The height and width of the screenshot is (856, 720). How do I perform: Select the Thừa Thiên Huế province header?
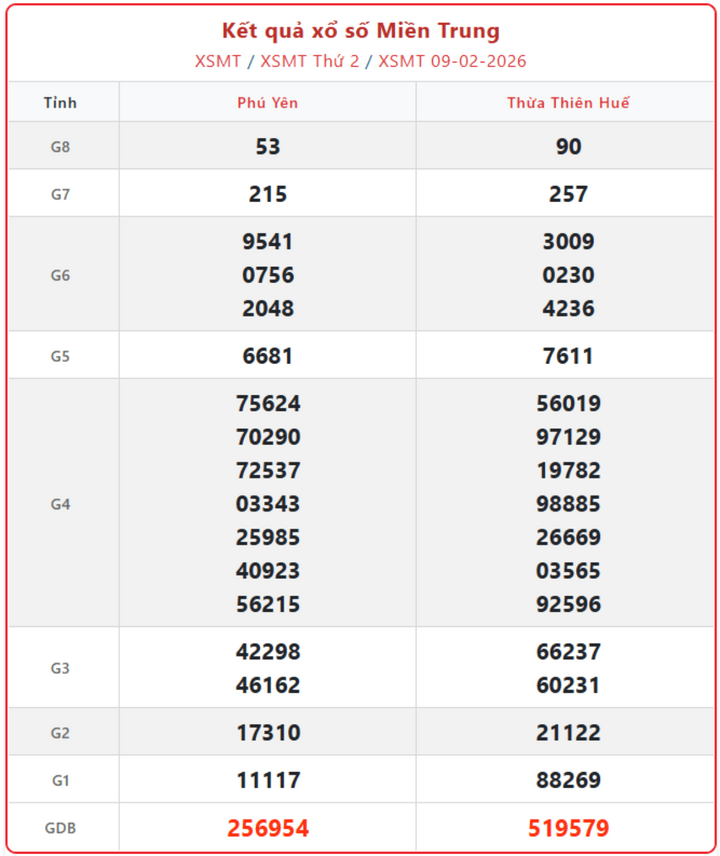coord(568,103)
